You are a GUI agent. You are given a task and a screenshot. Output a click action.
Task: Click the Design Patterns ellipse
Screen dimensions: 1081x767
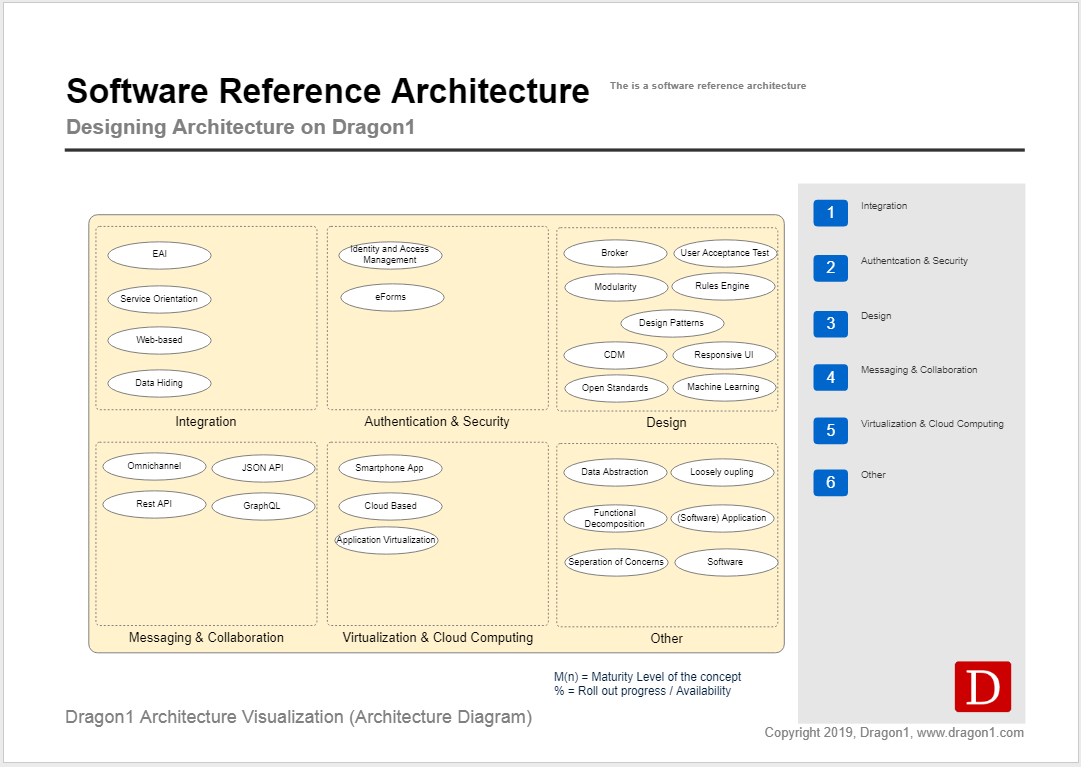[673, 322]
